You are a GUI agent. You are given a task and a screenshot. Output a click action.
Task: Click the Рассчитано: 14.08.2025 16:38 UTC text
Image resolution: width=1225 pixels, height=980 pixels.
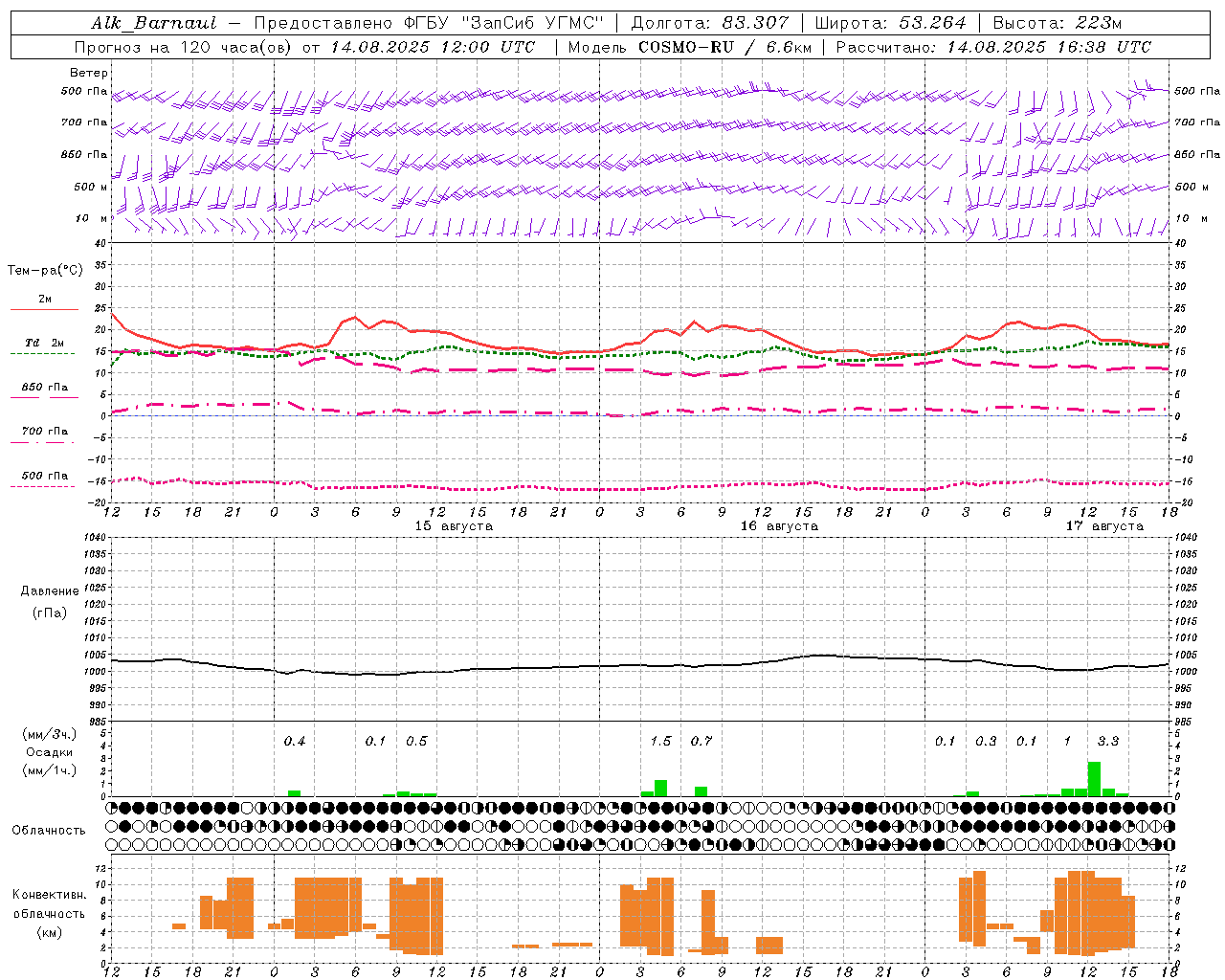pyautogui.click(x=993, y=47)
